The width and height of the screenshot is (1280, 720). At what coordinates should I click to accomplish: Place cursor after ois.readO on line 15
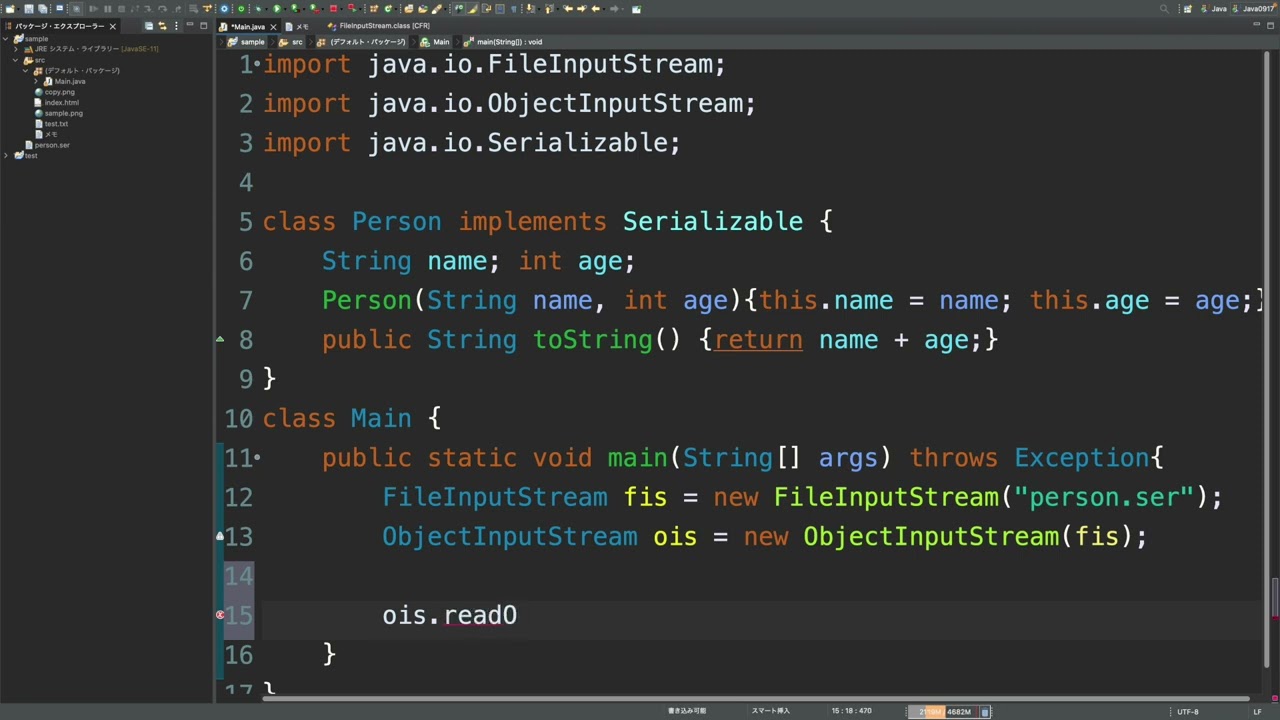pyautogui.click(x=518, y=615)
